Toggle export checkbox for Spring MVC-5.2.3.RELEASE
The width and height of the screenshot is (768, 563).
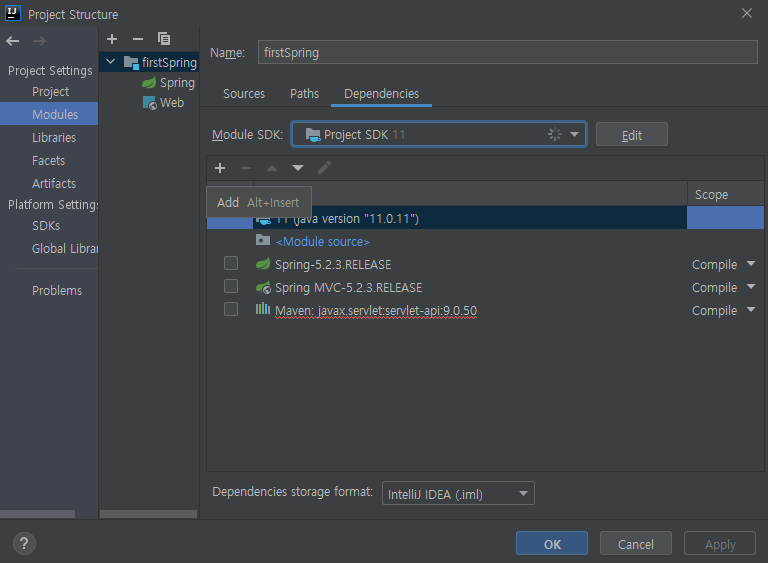[231, 287]
